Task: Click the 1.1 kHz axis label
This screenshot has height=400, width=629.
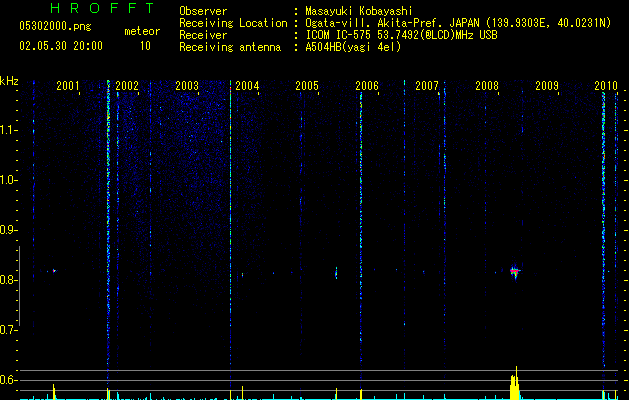Action: (9, 130)
